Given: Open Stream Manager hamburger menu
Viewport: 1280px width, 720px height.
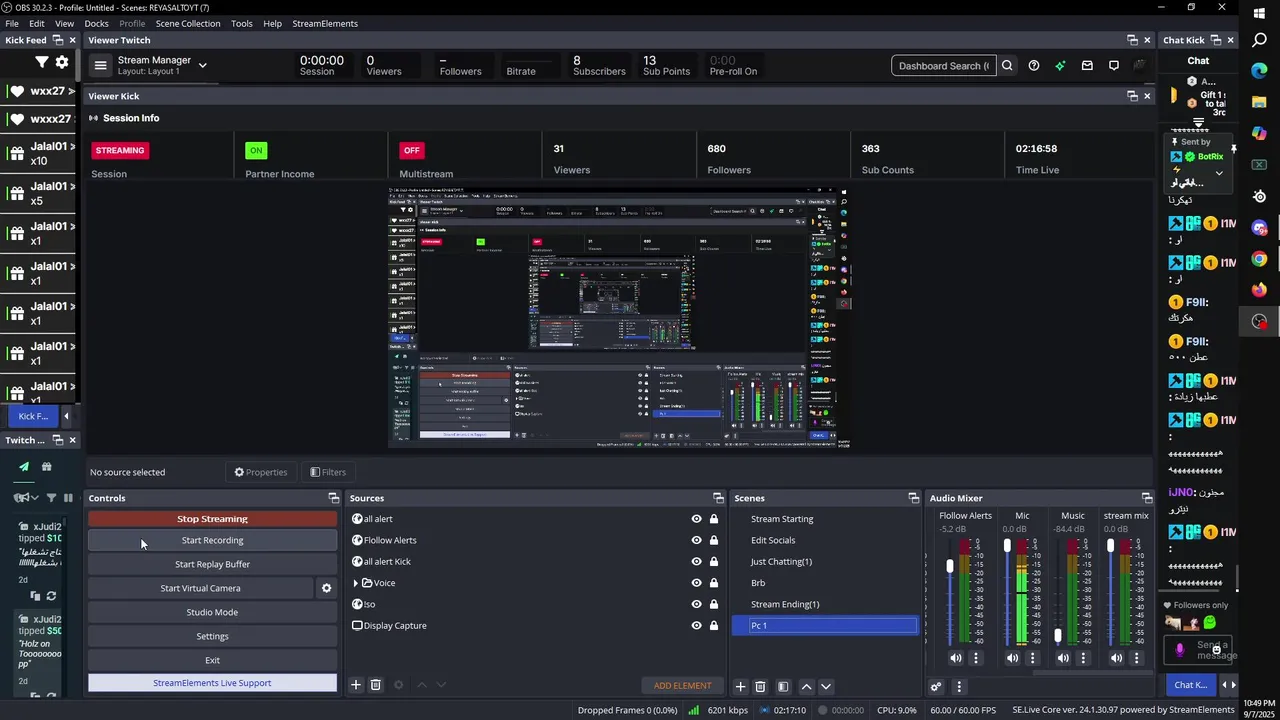Looking at the screenshot, I should [100, 66].
